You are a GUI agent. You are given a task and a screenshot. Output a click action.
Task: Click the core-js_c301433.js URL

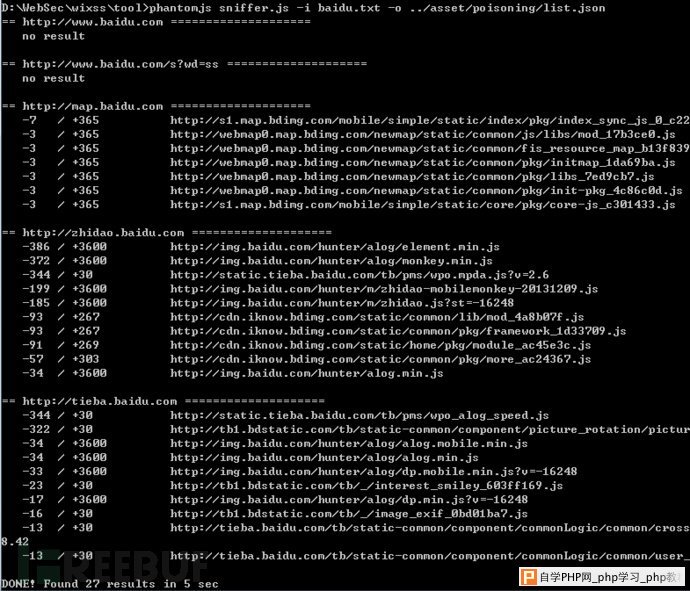(422, 204)
